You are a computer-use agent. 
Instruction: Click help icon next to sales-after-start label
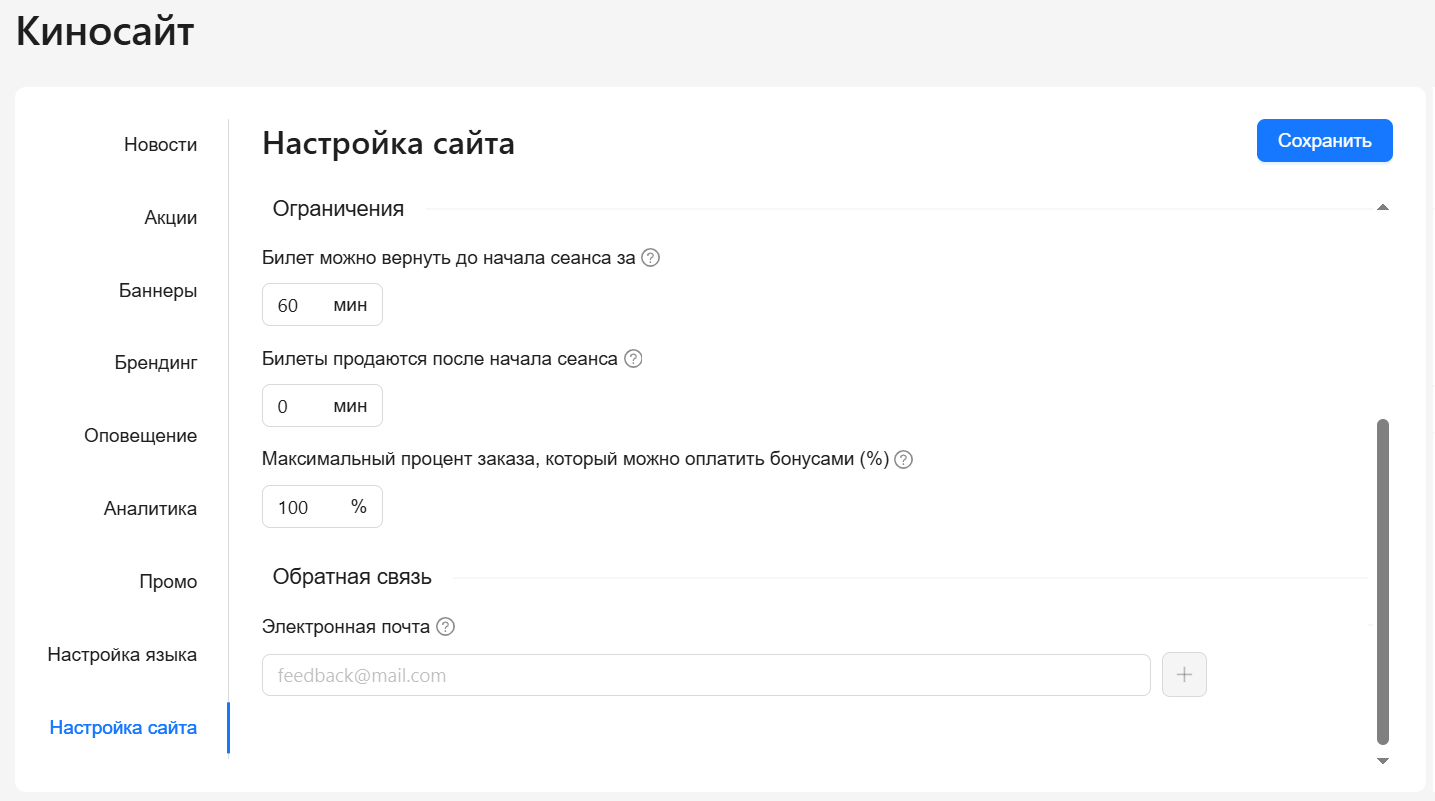pos(633,359)
